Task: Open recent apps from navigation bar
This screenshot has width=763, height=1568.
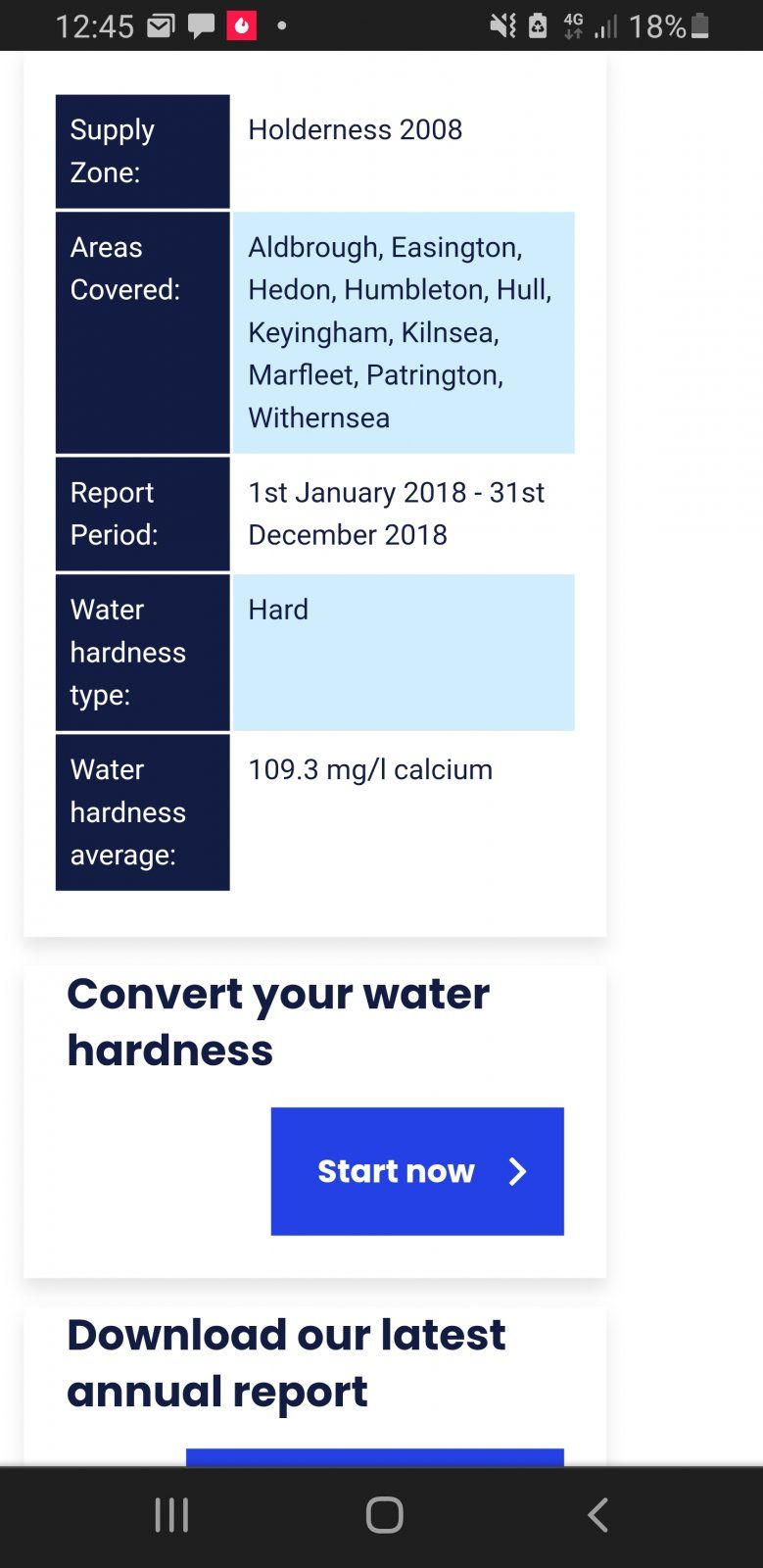Action: 171,1515
